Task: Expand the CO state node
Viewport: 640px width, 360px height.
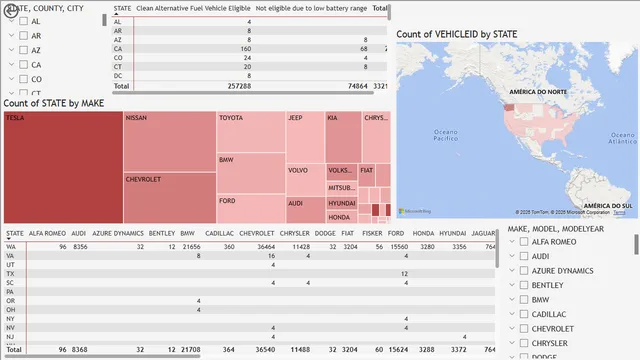Action: click(x=11, y=79)
